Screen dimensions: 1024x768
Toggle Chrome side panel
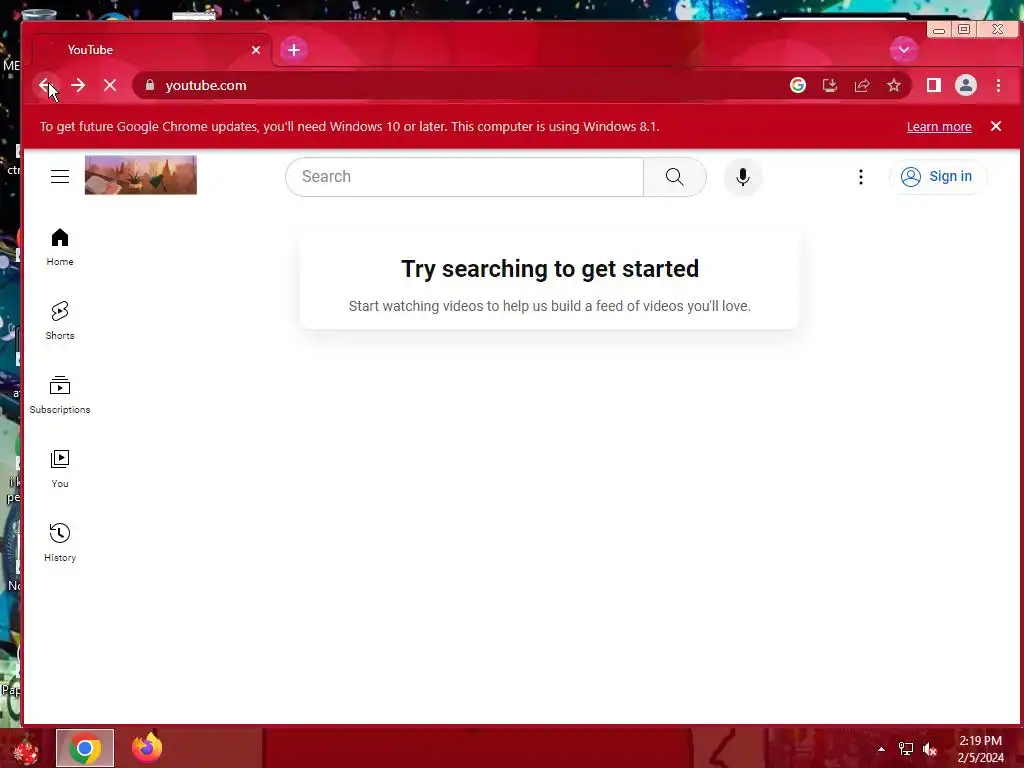click(934, 85)
